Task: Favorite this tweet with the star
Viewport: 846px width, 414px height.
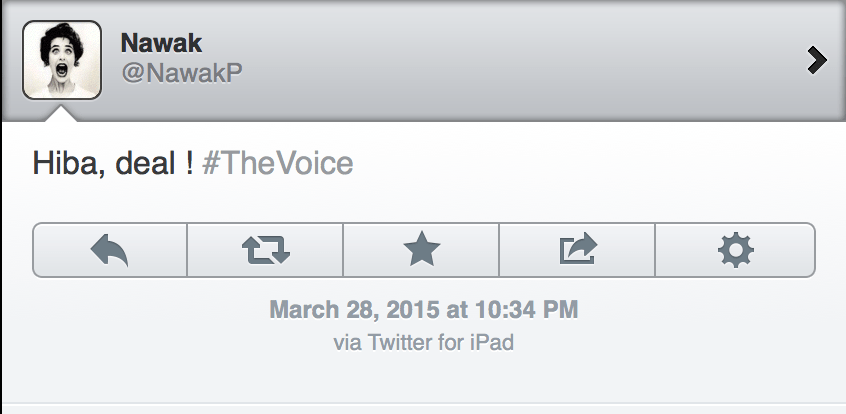Action: pos(421,249)
